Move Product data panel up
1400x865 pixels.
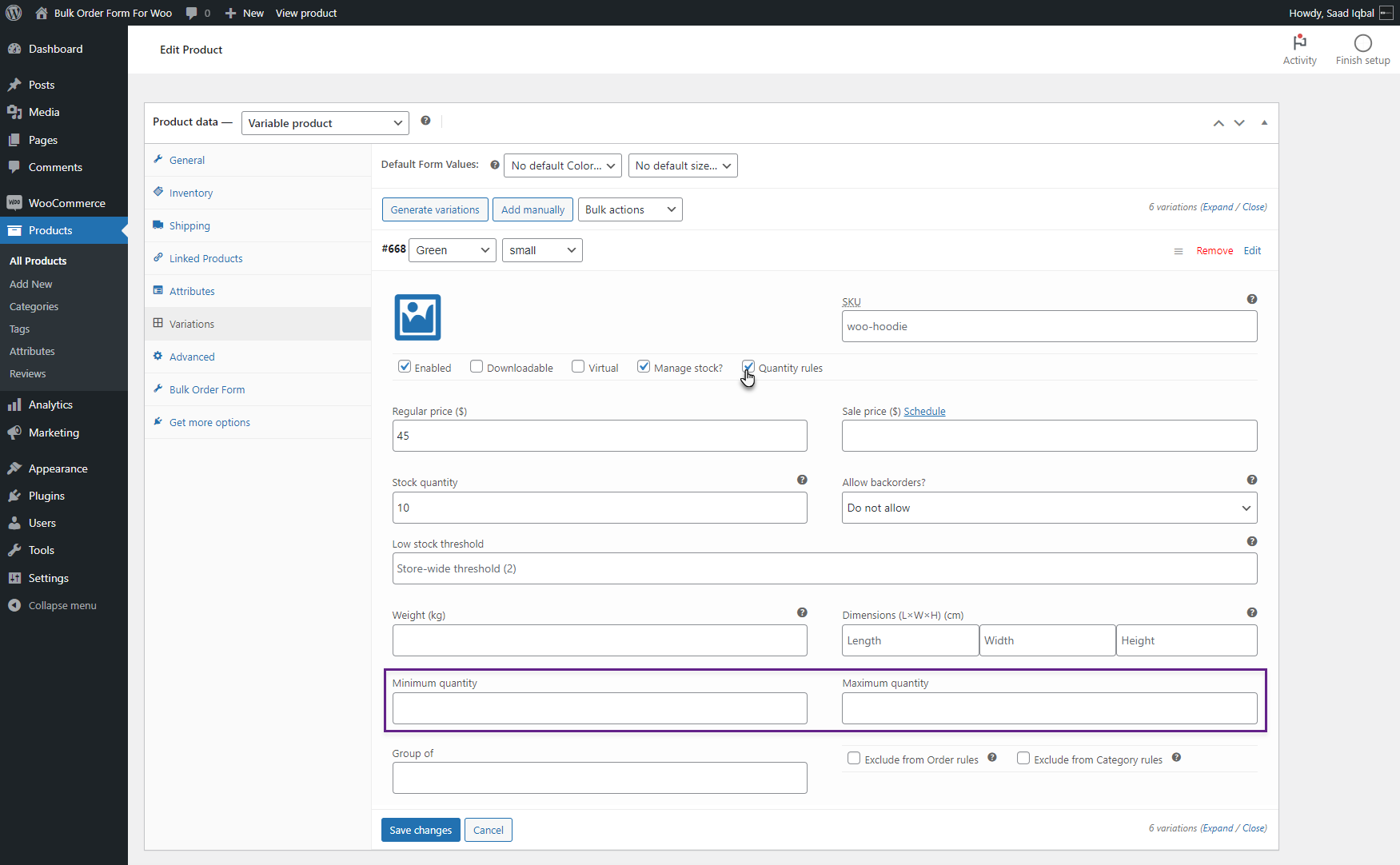(x=1218, y=123)
